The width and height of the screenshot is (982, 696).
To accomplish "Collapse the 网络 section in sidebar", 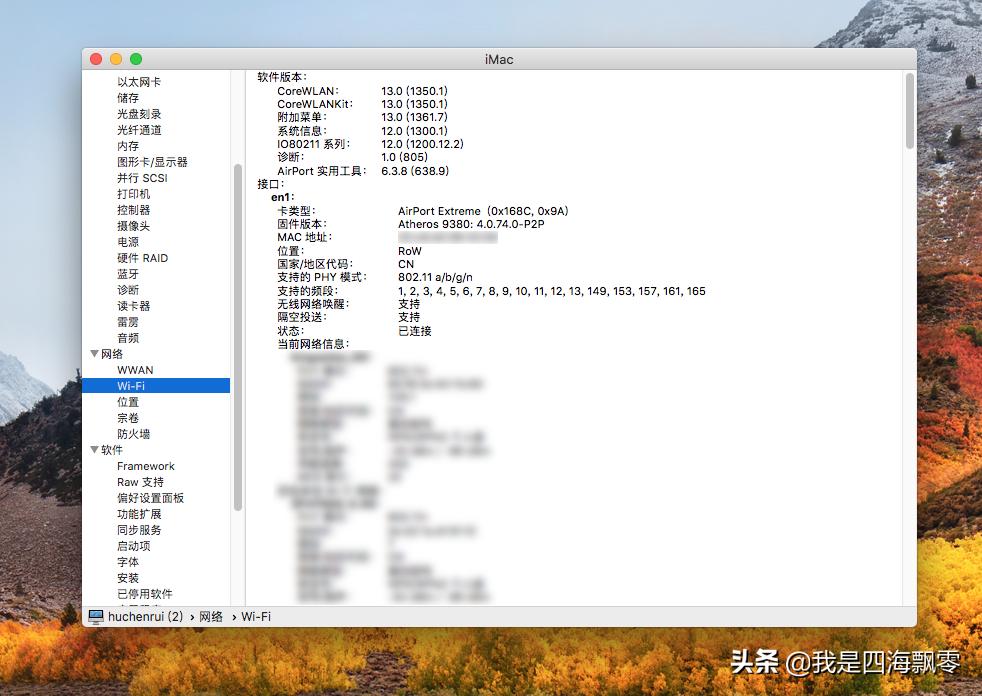I will (95, 354).
